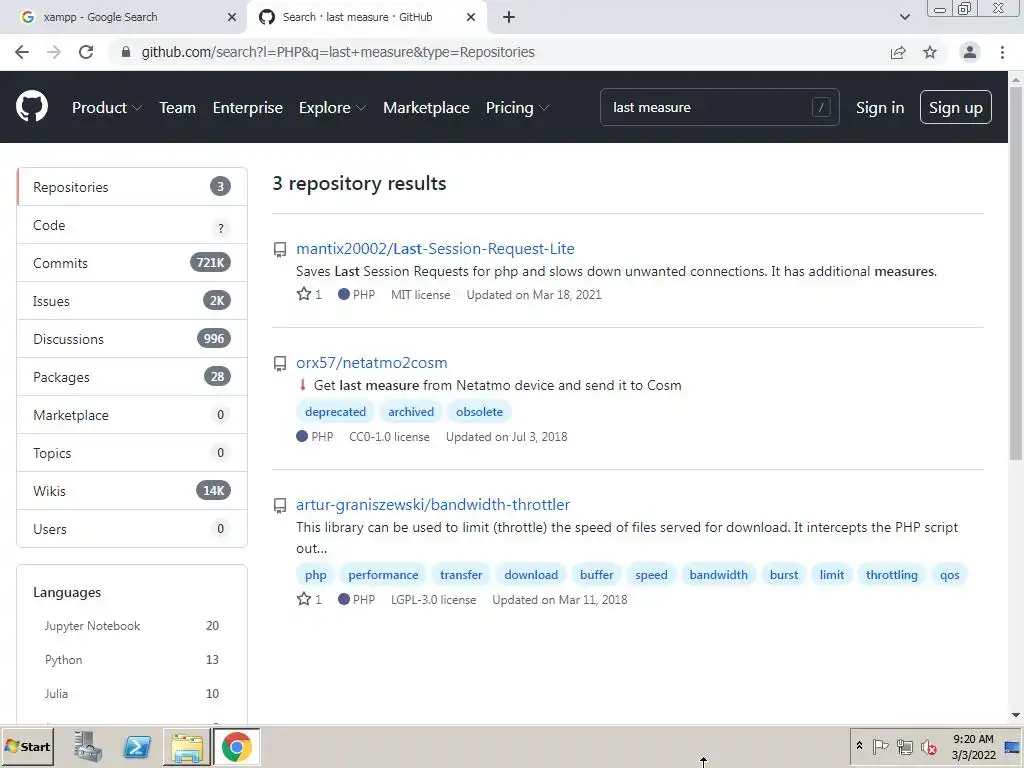The image size is (1024, 768).
Task: Bookmark page with star icon
Action: point(930,52)
